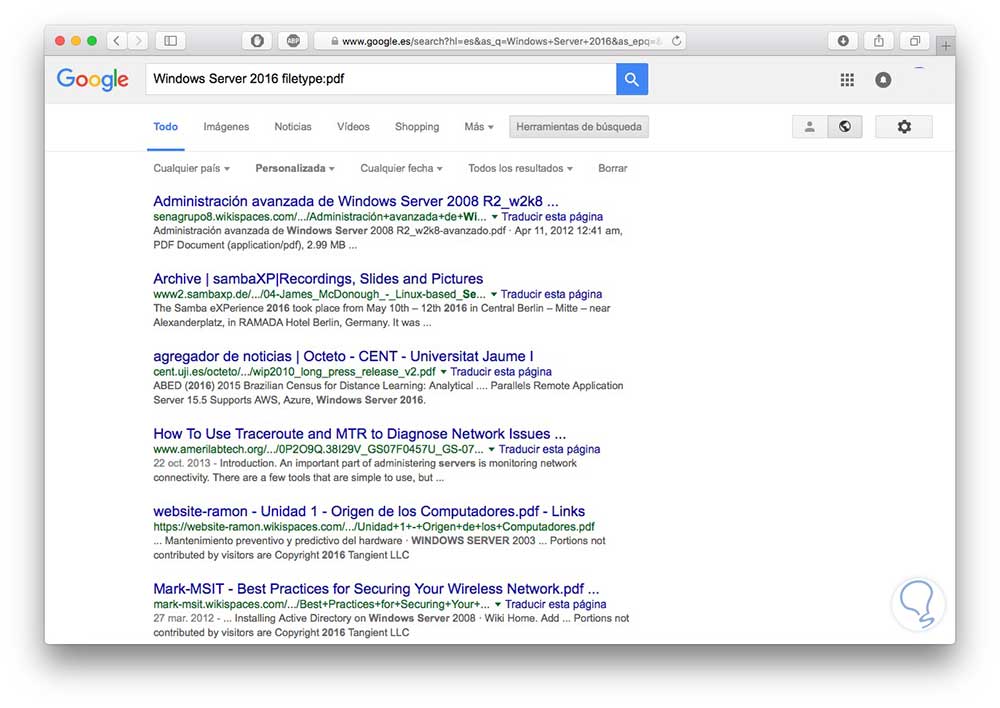The width and height of the screenshot is (1000, 708).
Task: Click the website-ramon.wikispaces.com green URL
Action: (374, 527)
